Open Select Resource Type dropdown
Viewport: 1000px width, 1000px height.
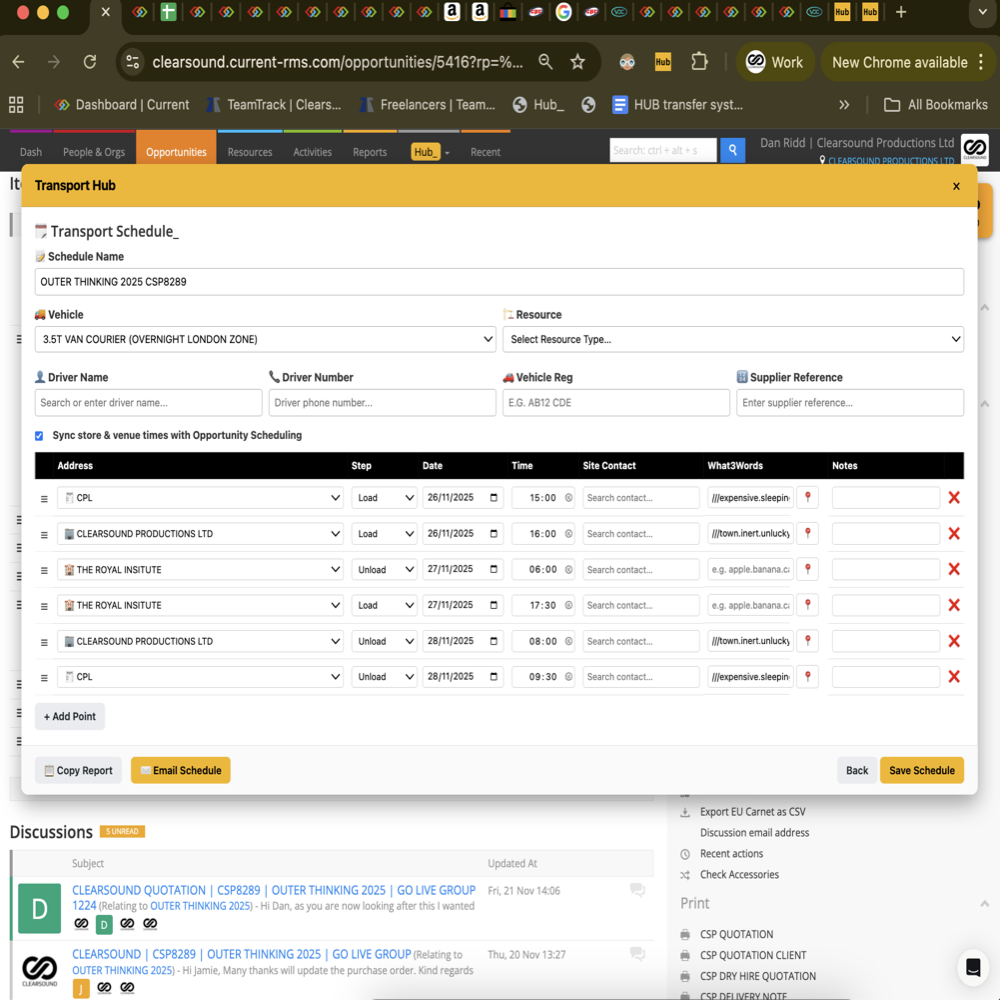point(733,339)
